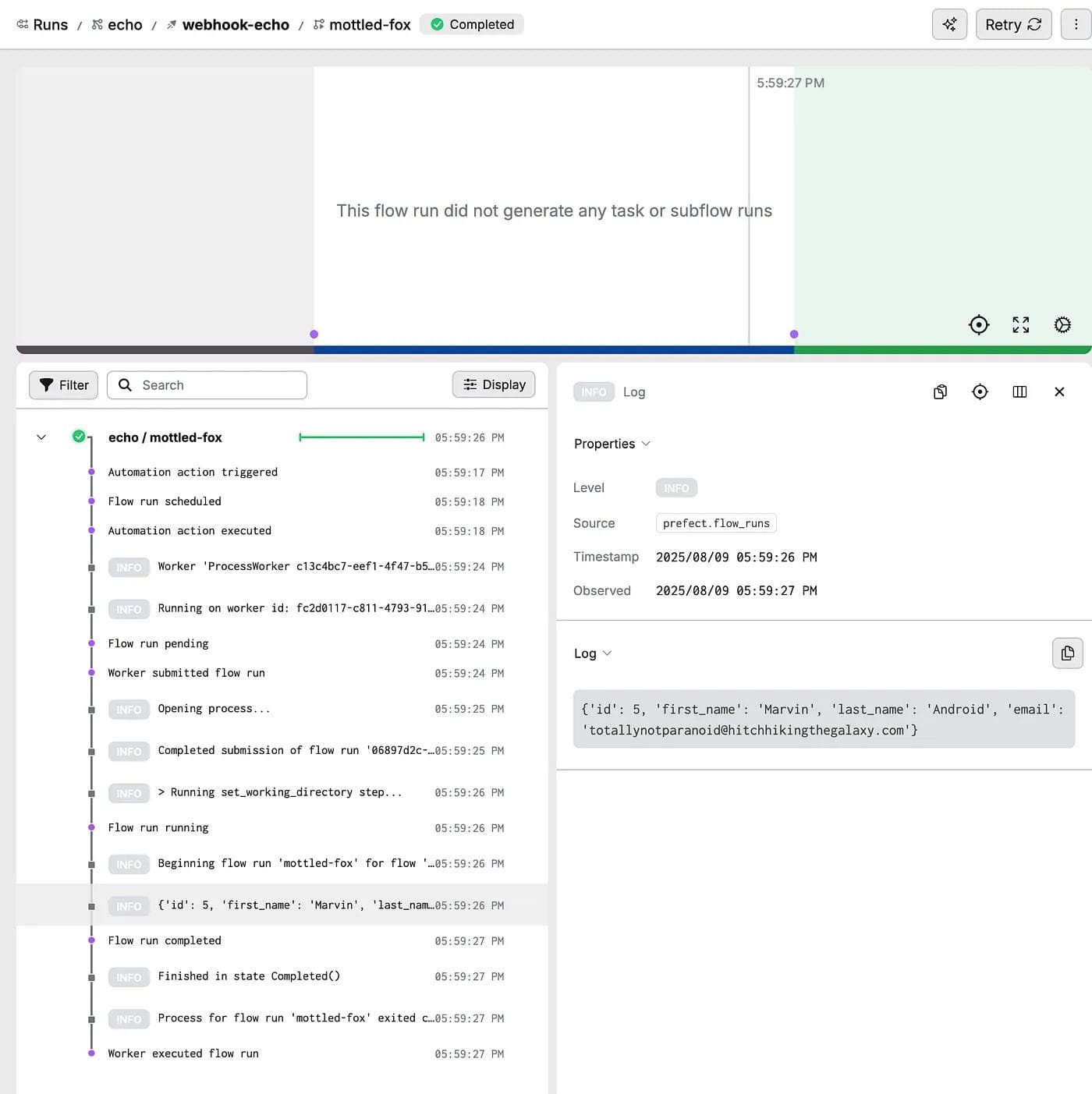Recenter the timeline graph view
This screenshot has width=1092, height=1094.
[978, 324]
